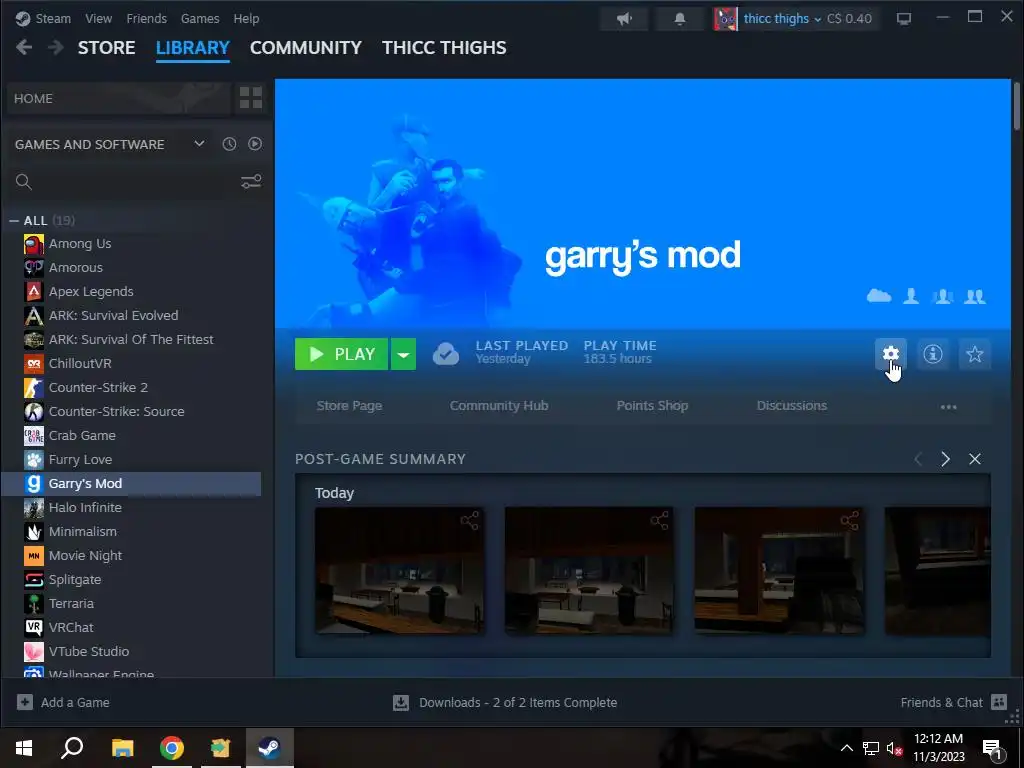
Task: Launch Garry's Mod with PLAY button
Action: point(342,354)
